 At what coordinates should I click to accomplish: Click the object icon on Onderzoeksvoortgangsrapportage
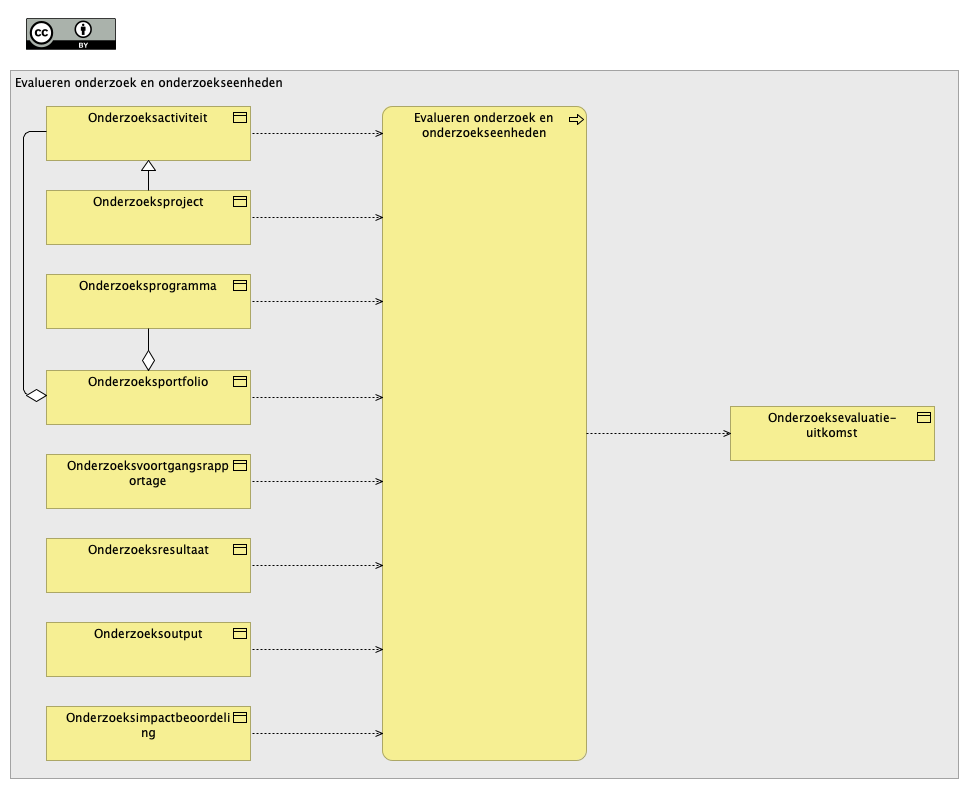coord(240,465)
